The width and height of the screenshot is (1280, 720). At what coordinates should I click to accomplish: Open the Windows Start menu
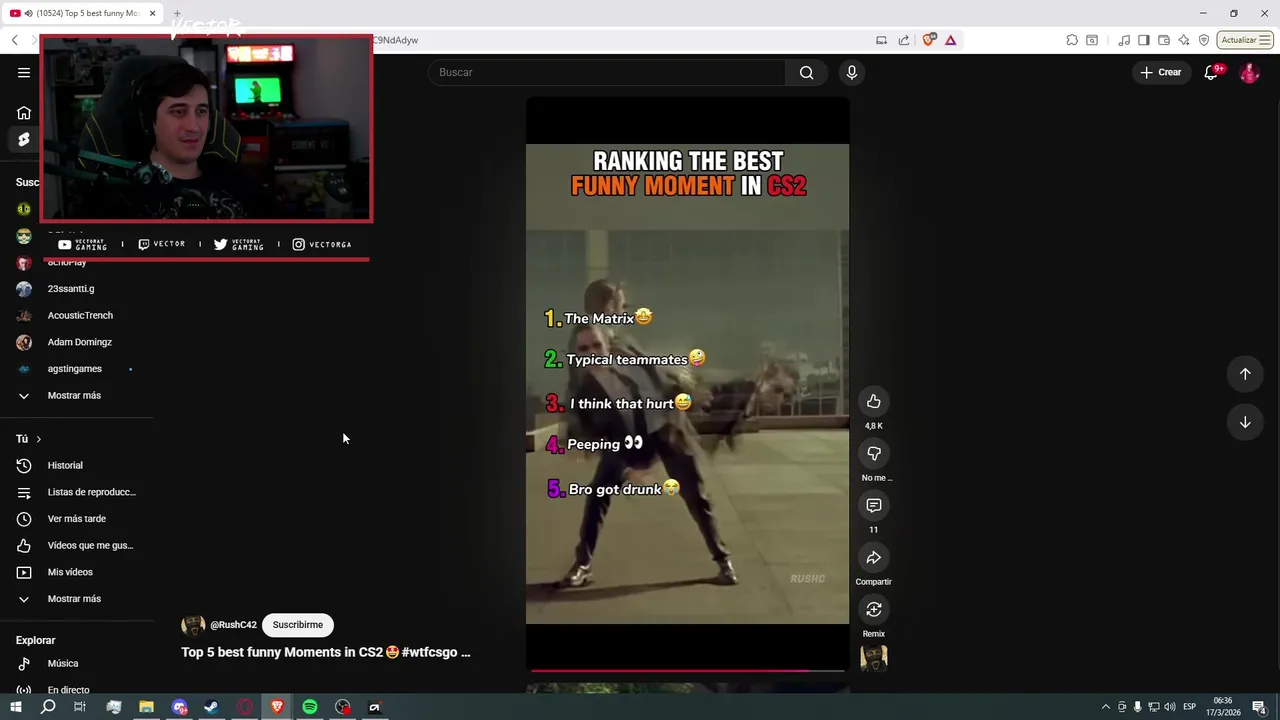pos(15,707)
